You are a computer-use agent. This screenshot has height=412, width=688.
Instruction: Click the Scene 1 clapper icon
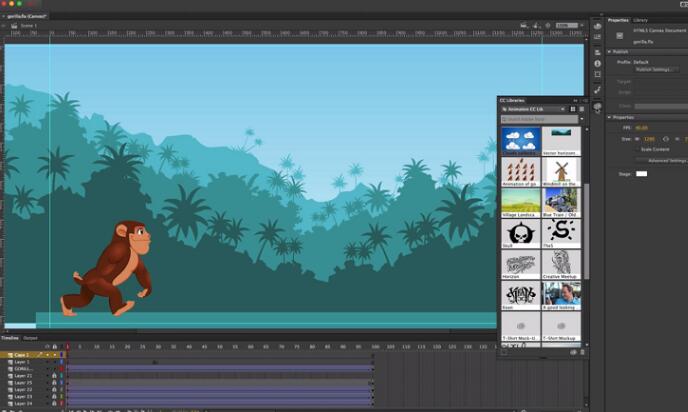(x=14, y=25)
